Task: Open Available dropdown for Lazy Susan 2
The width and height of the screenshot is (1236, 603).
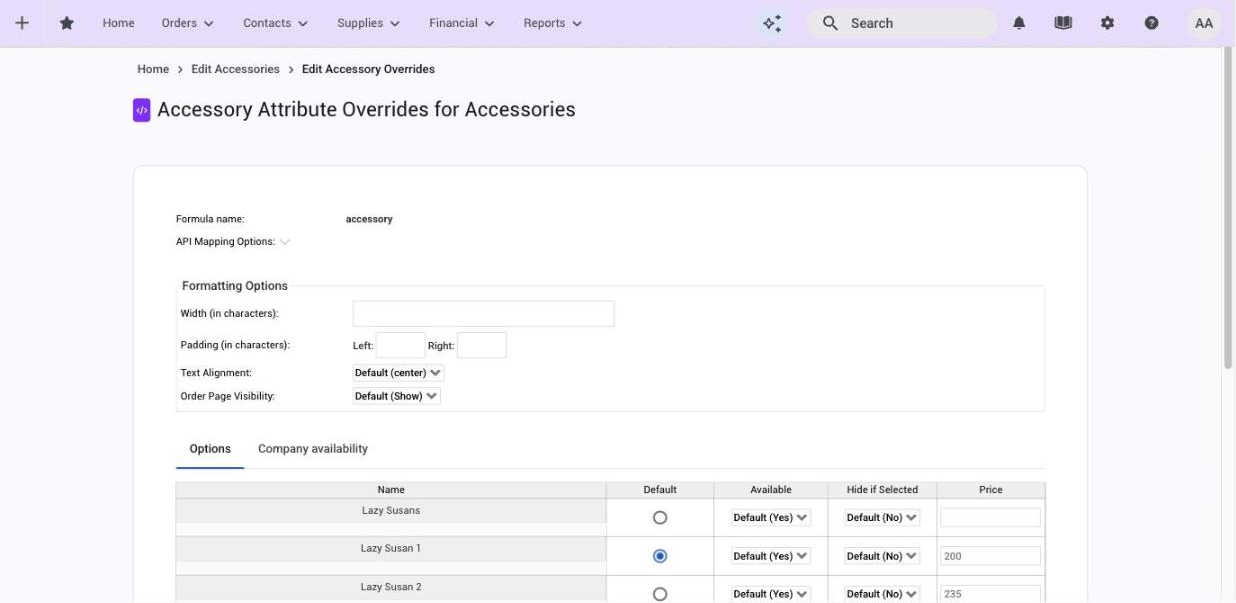Action: [770, 594]
